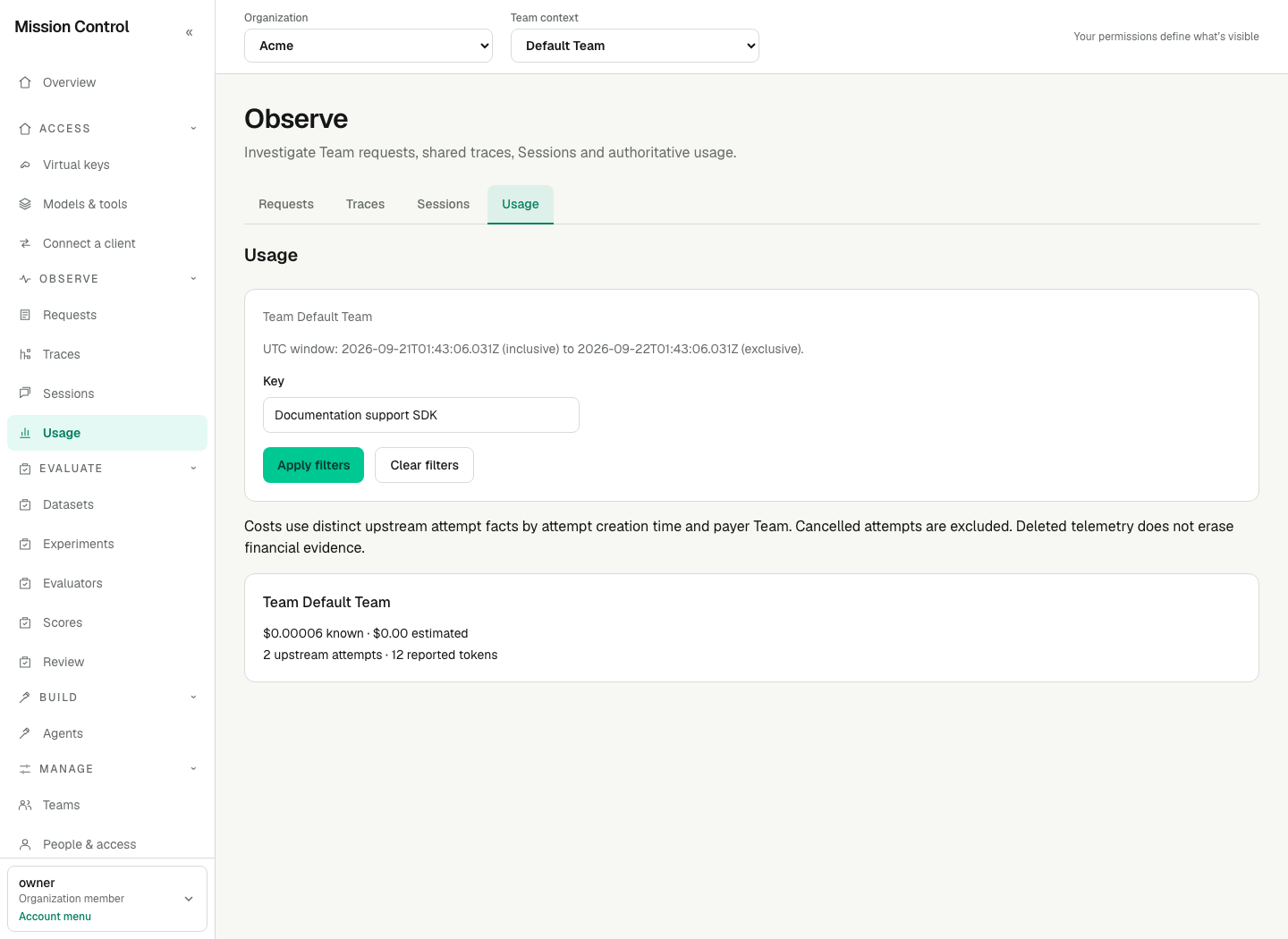Screen dimensions: 1288x939
Task: Open Scores in the sidebar
Action: pyautogui.click(x=107, y=622)
